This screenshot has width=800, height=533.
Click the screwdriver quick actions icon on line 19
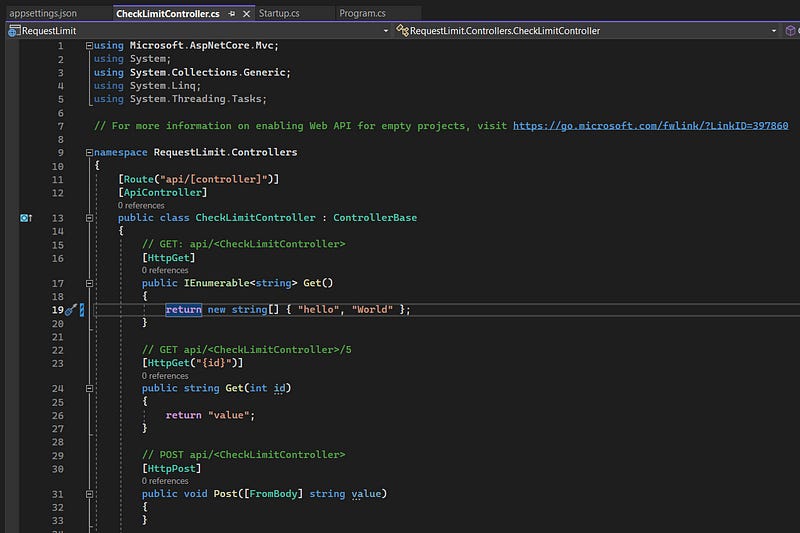70,310
